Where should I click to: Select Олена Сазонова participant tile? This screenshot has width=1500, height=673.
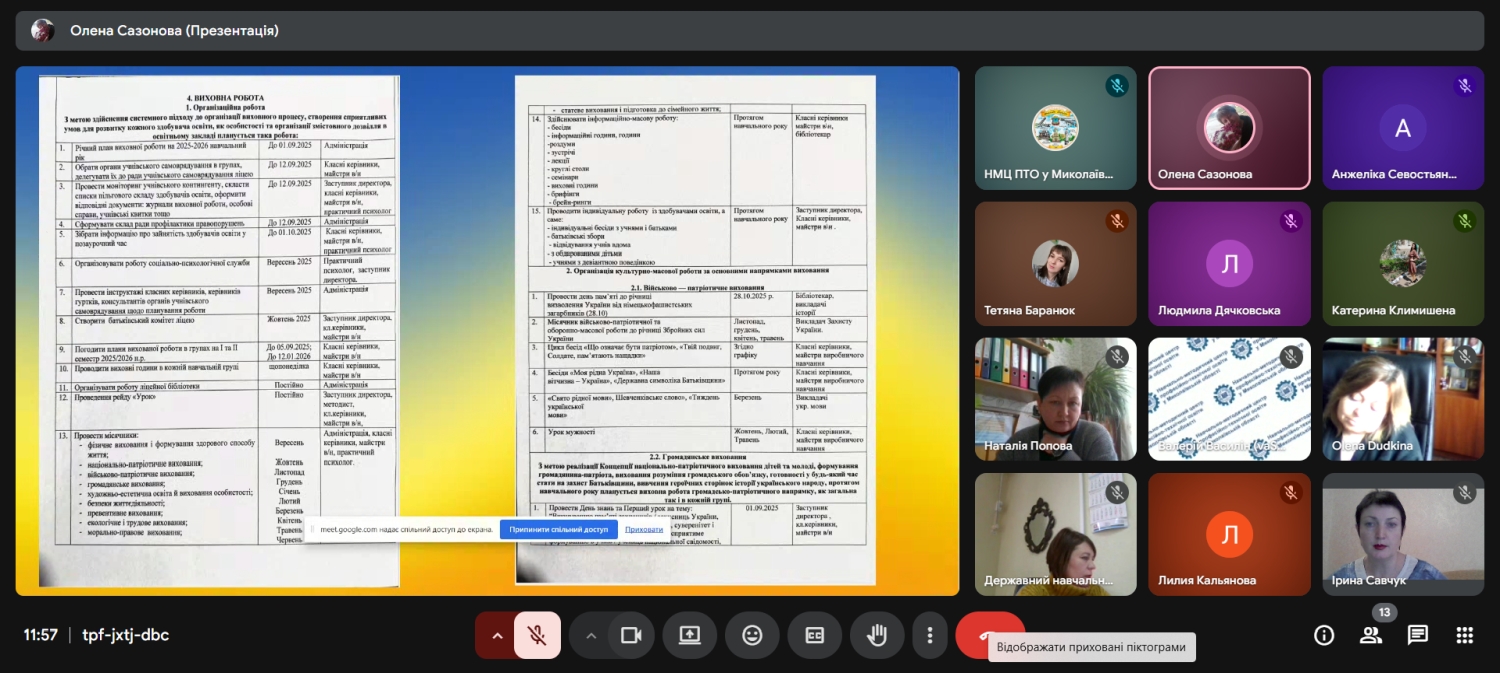[1229, 128]
